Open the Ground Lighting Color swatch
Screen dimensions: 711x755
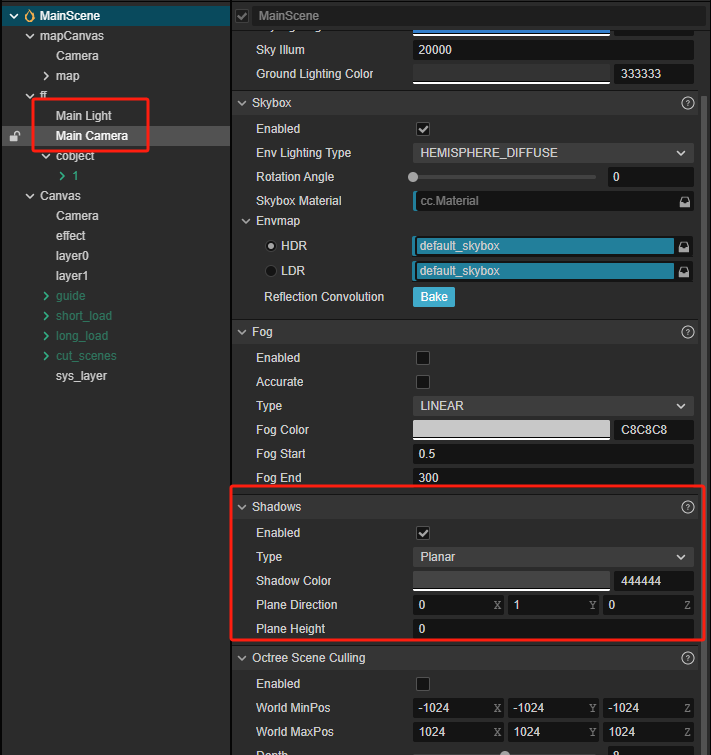[x=511, y=74]
